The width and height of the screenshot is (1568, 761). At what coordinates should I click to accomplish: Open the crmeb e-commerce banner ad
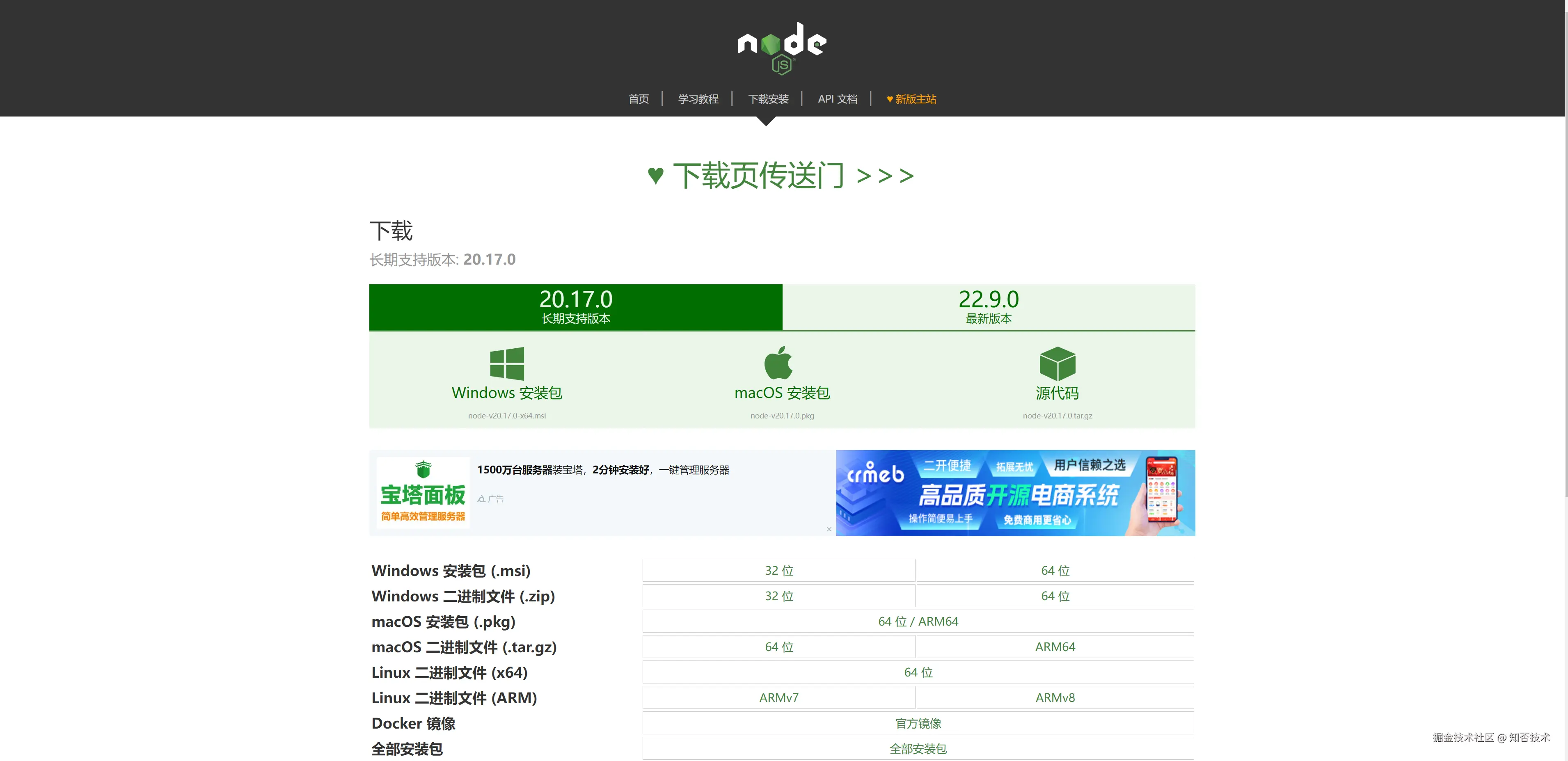pyautogui.click(x=1015, y=493)
